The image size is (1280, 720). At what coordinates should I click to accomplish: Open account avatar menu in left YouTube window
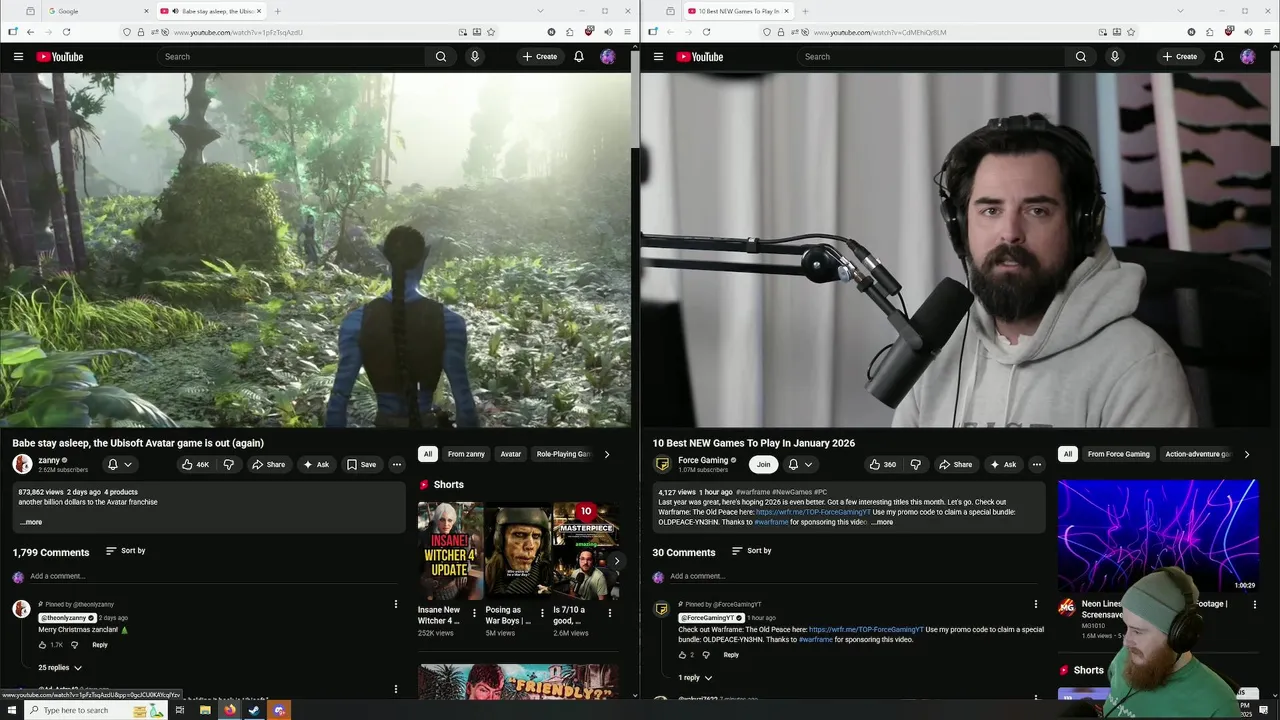pos(608,57)
